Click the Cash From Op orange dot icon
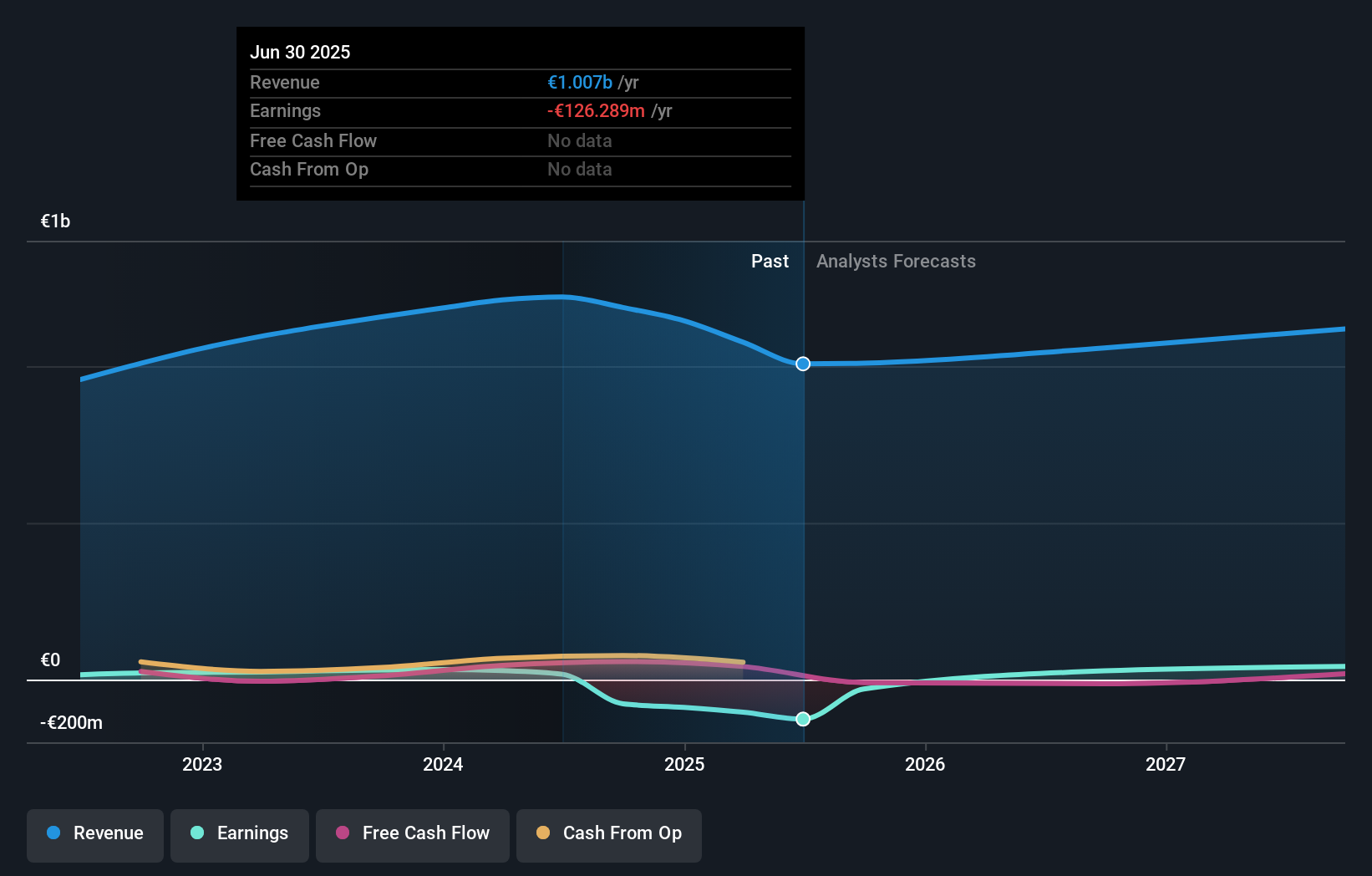This screenshot has height=876, width=1372. (544, 833)
